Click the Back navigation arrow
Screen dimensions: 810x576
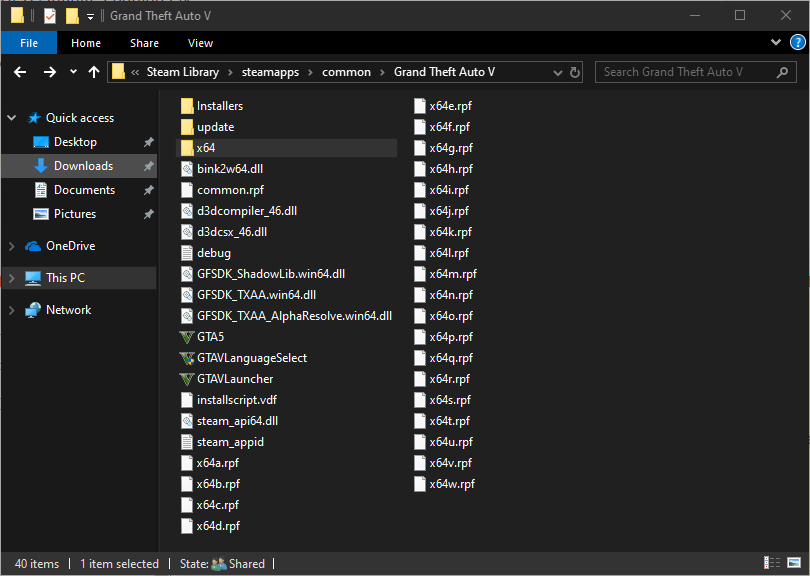(19, 72)
